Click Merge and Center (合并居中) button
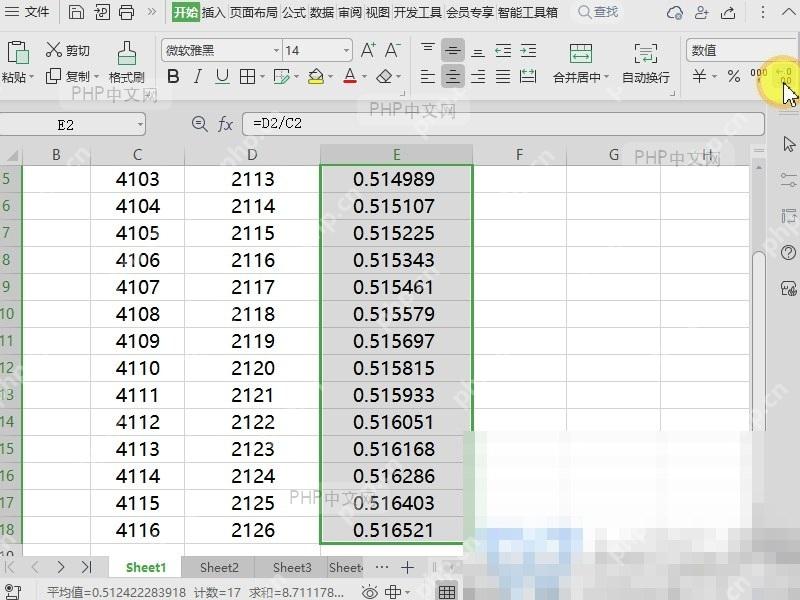Viewport: 800px width, 600px height. (x=581, y=62)
